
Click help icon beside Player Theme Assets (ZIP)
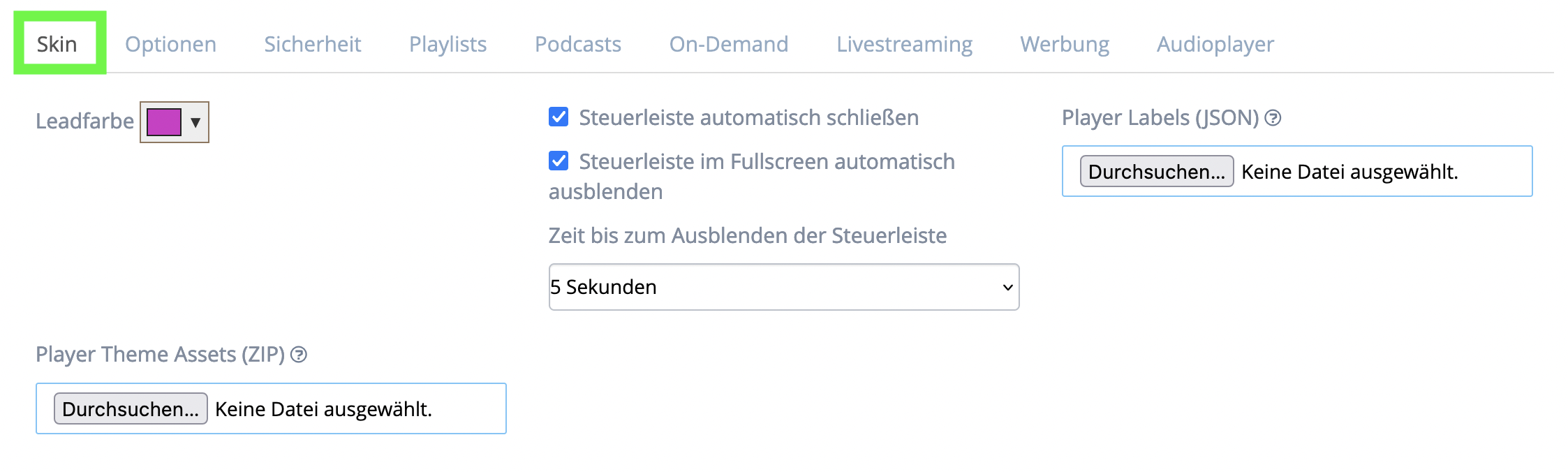[299, 355]
